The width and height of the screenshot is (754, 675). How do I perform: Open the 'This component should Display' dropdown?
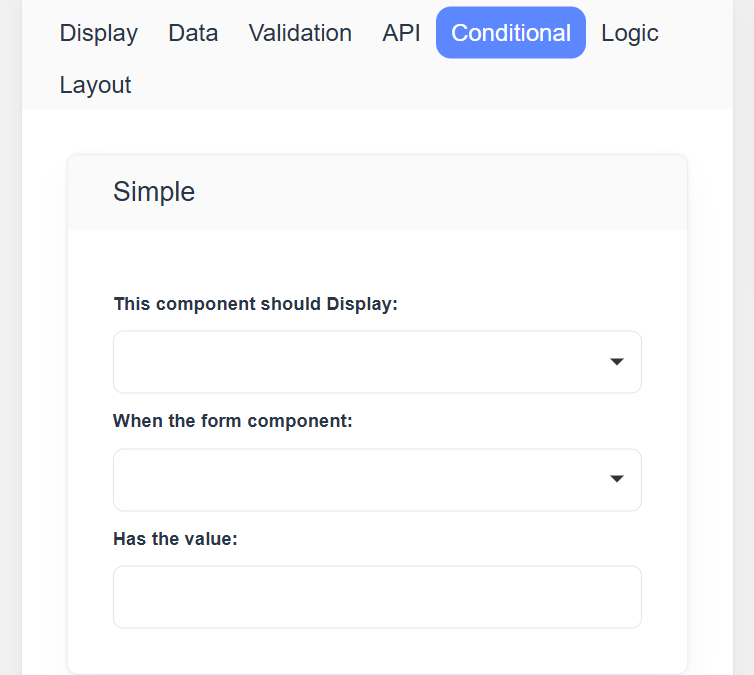[x=360, y=362]
